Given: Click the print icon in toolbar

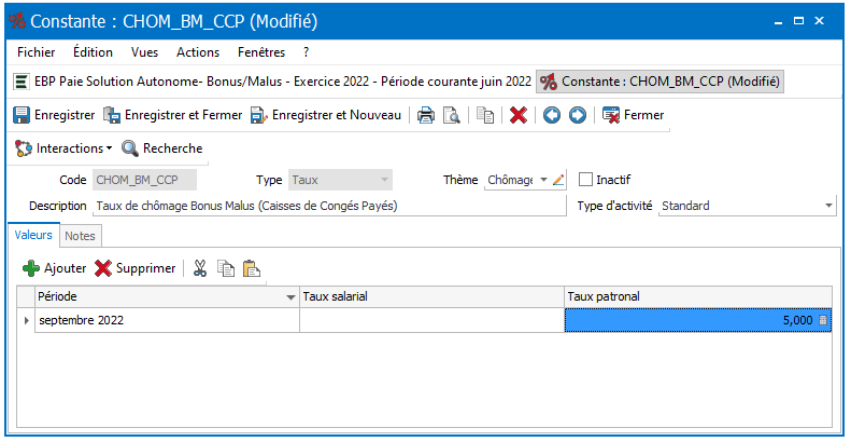Looking at the screenshot, I should pos(426,115).
